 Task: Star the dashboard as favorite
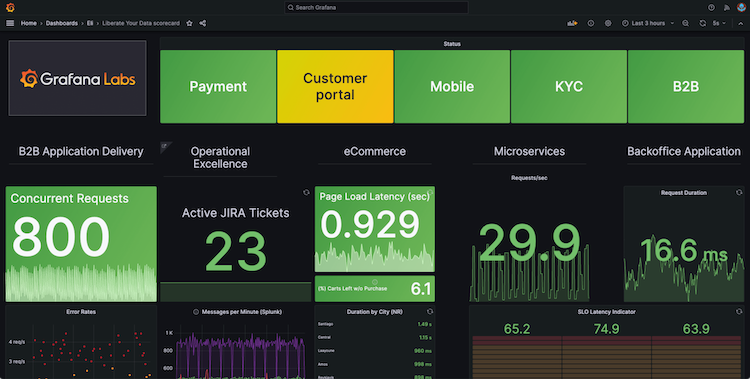189,23
